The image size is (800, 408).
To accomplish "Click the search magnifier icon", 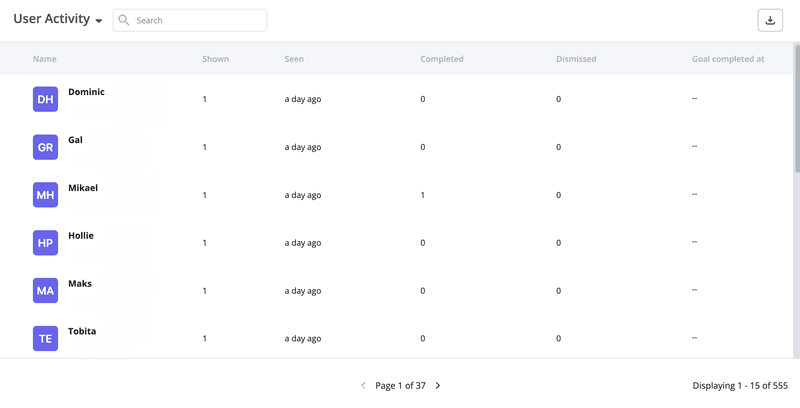I will point(123,20).
